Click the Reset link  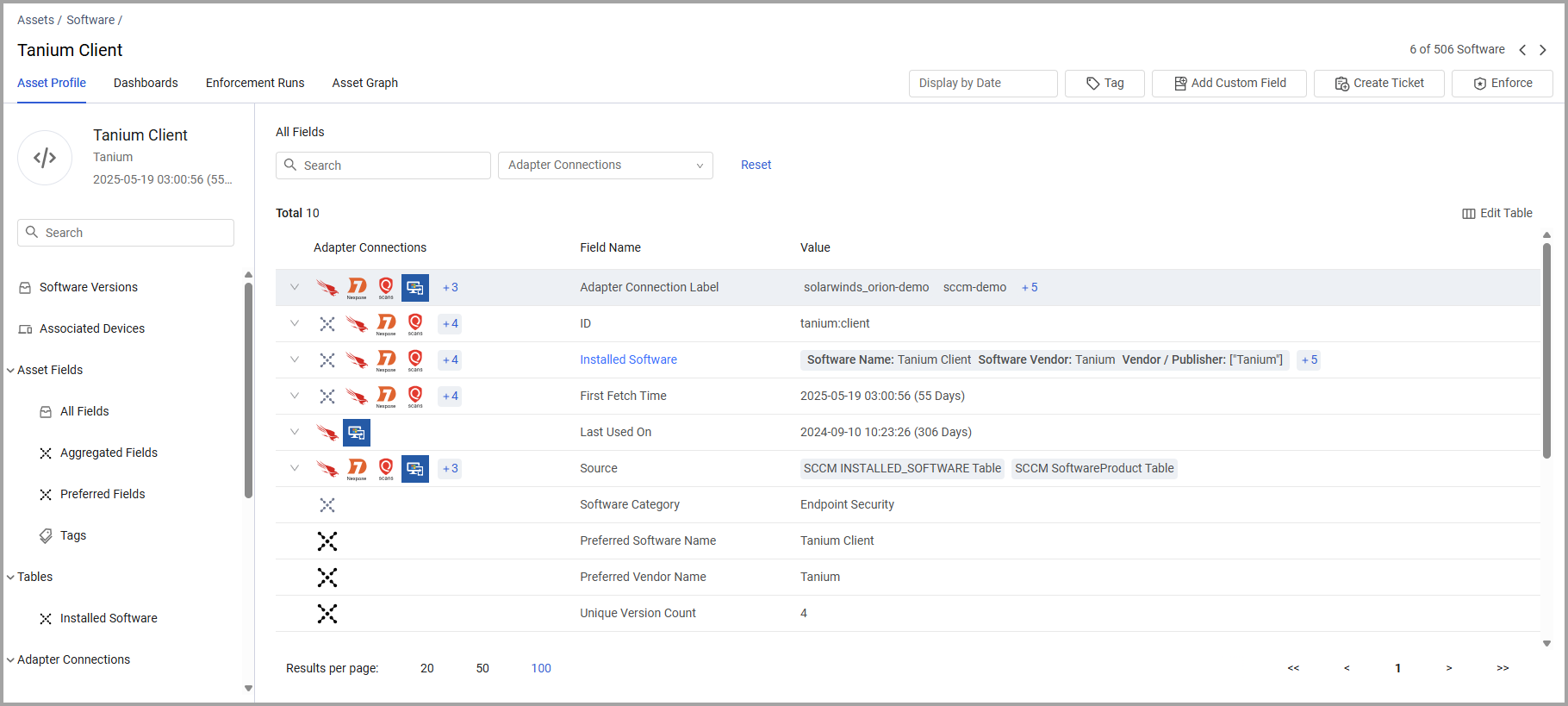756,165
